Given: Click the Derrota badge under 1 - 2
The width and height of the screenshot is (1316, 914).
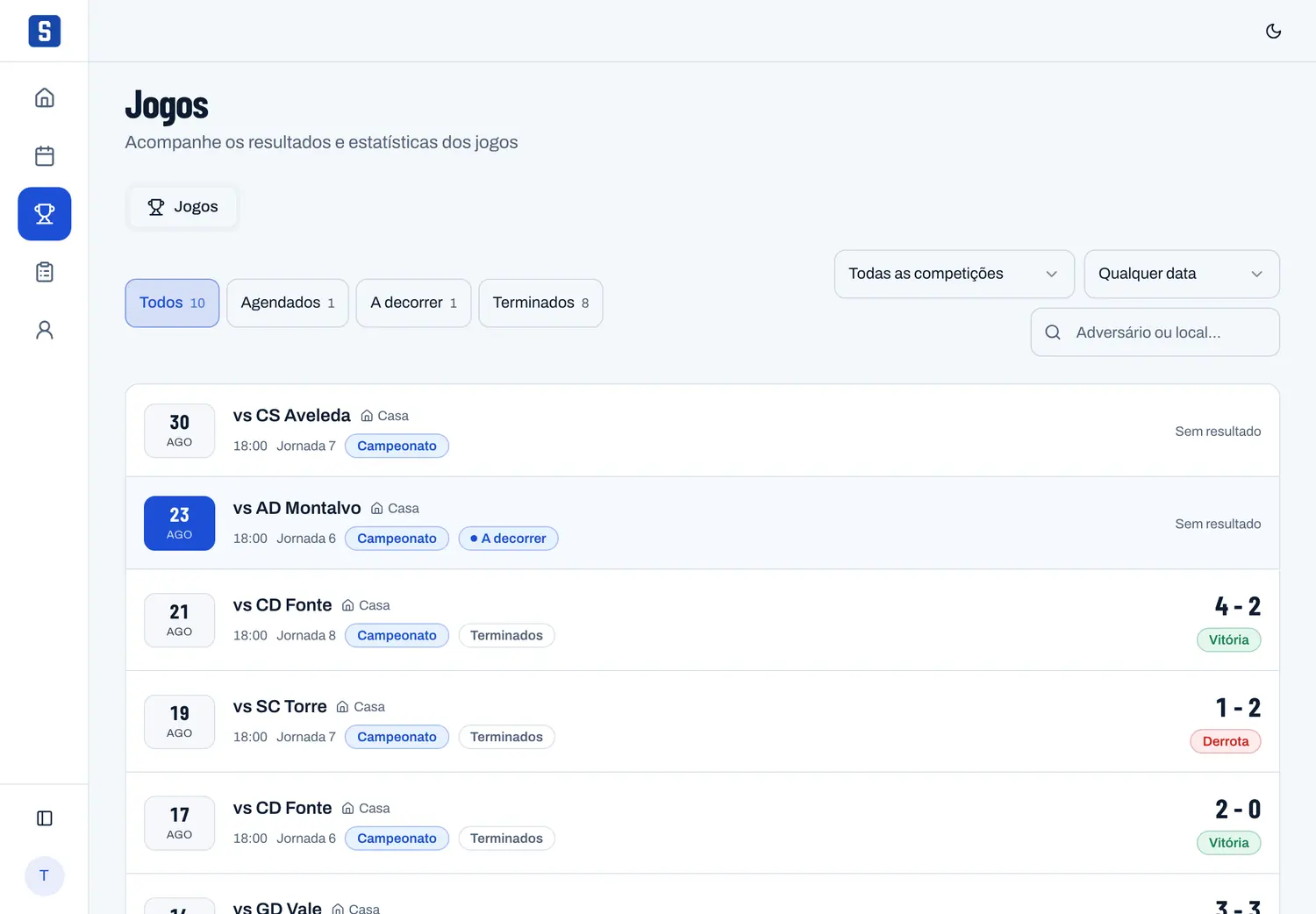Looking at the screenshot, I should coord(1226,742).
